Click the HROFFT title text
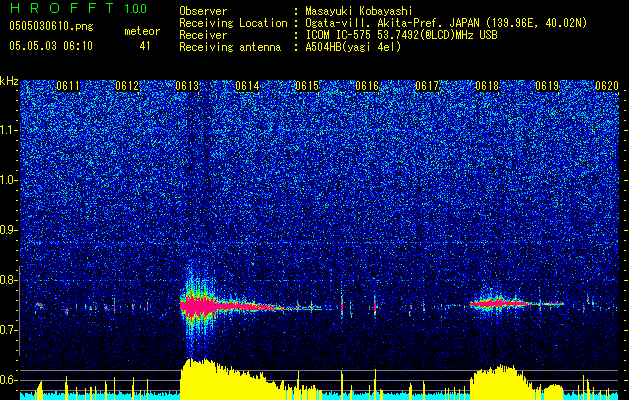 click(x=62, y=8)
